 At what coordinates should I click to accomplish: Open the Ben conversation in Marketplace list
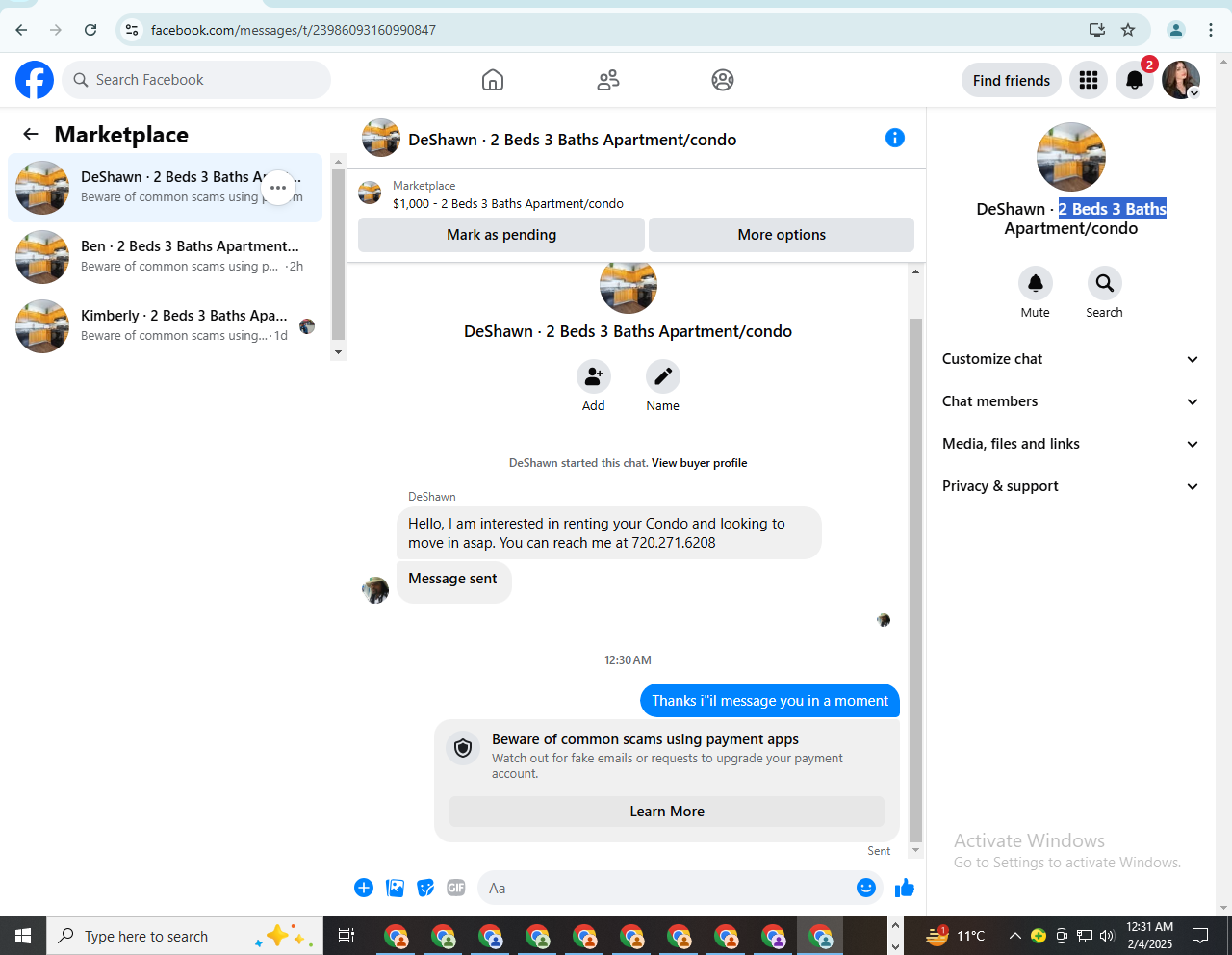166,257
